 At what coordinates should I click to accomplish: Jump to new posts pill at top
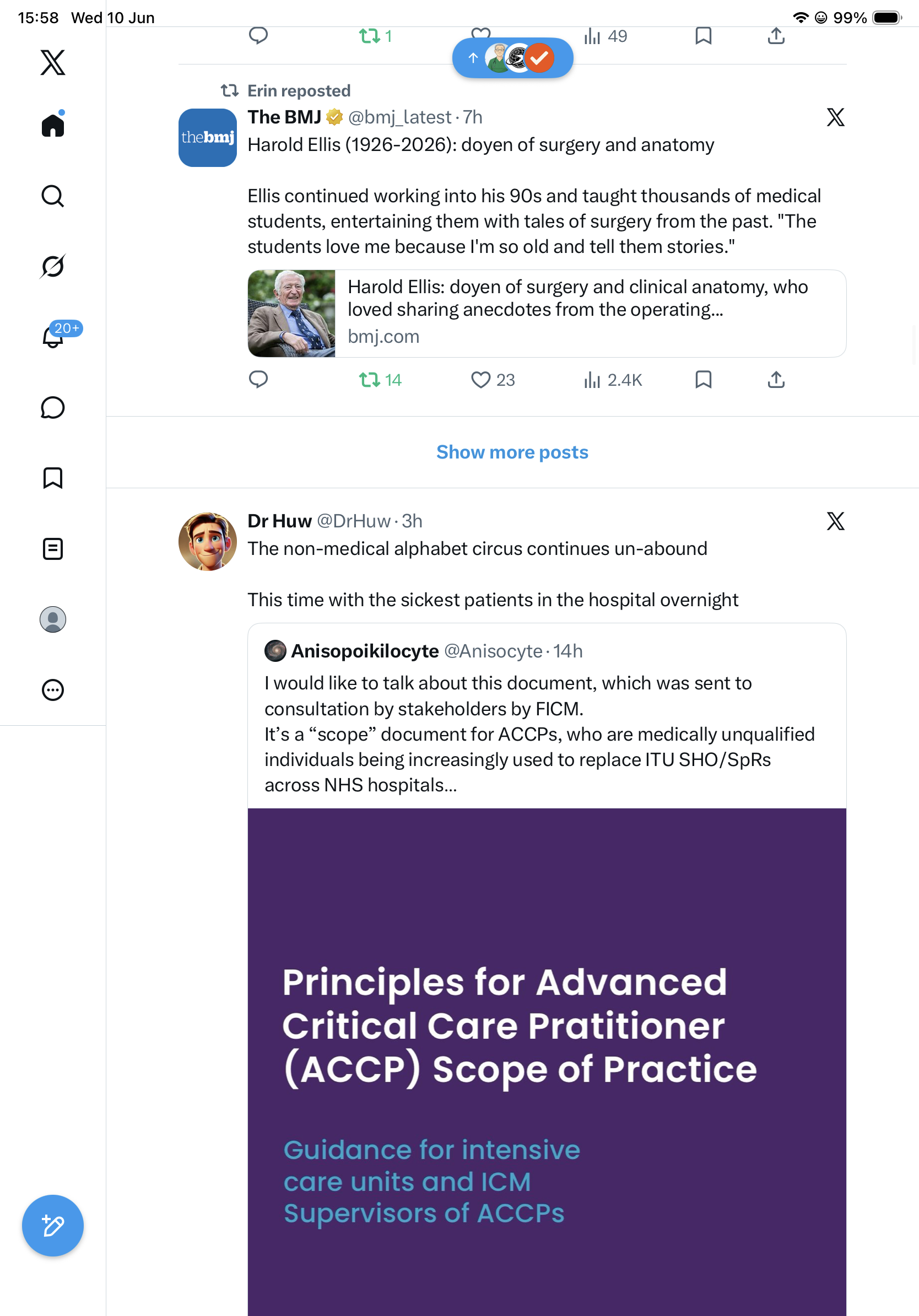coord(512,58)
